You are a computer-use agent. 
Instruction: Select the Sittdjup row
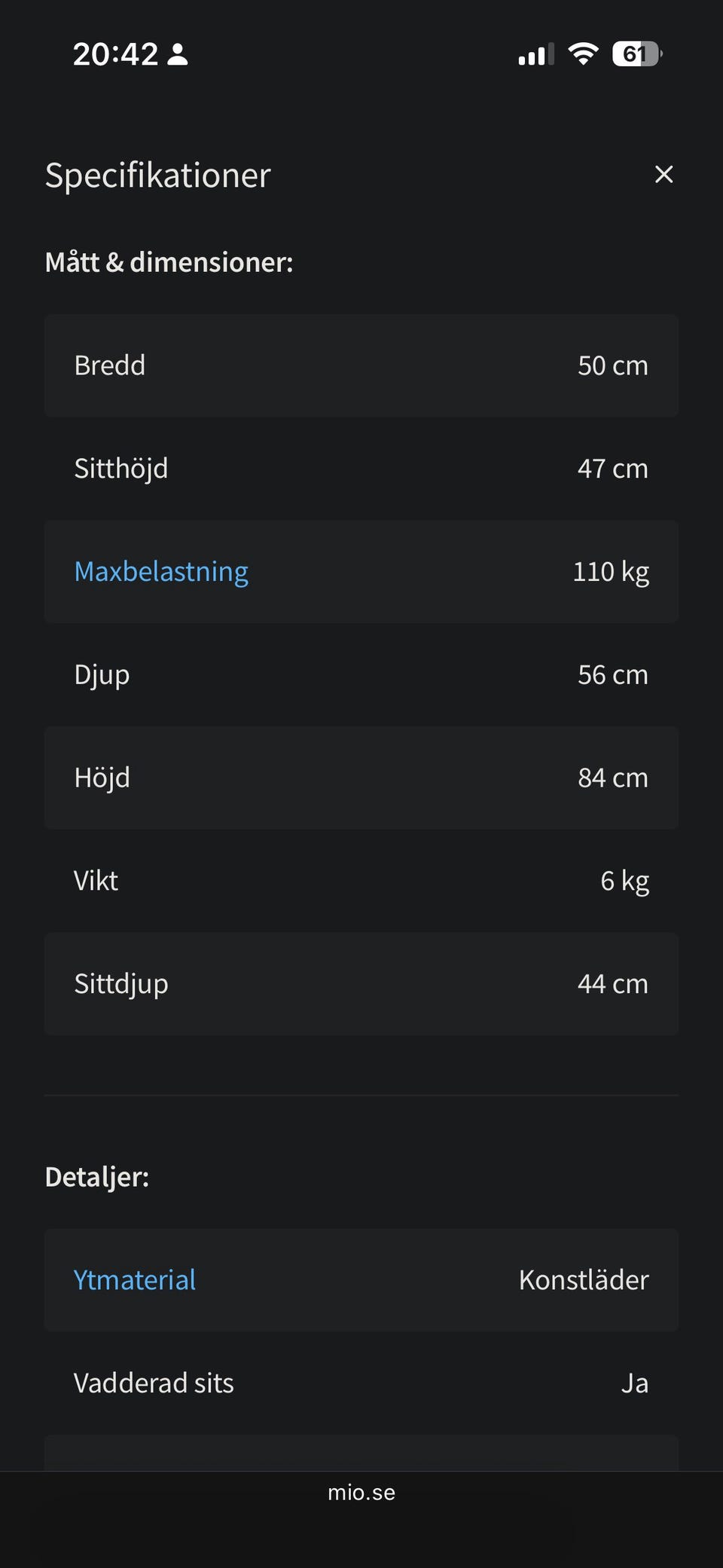tap(361, 984)
